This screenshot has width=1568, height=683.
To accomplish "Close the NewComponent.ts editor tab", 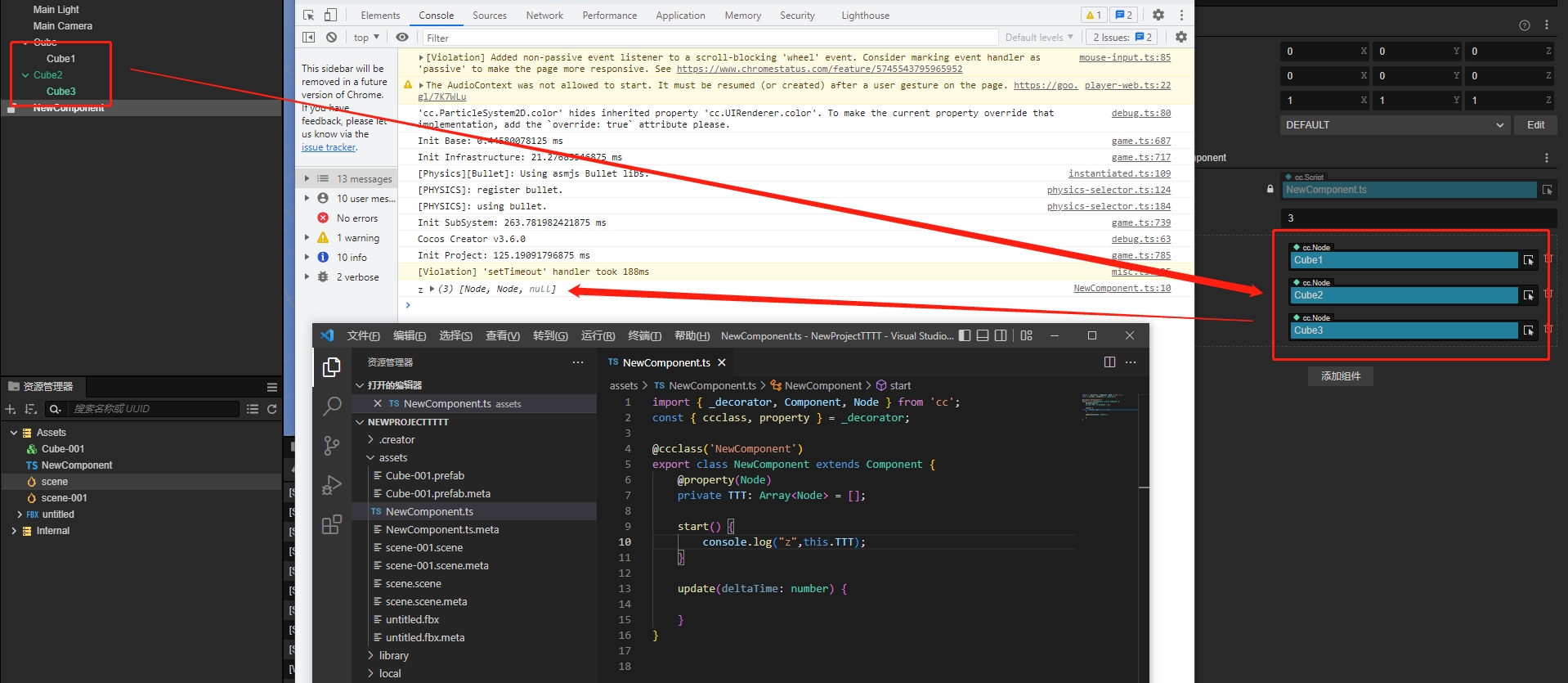I will [x=721, y=362].
